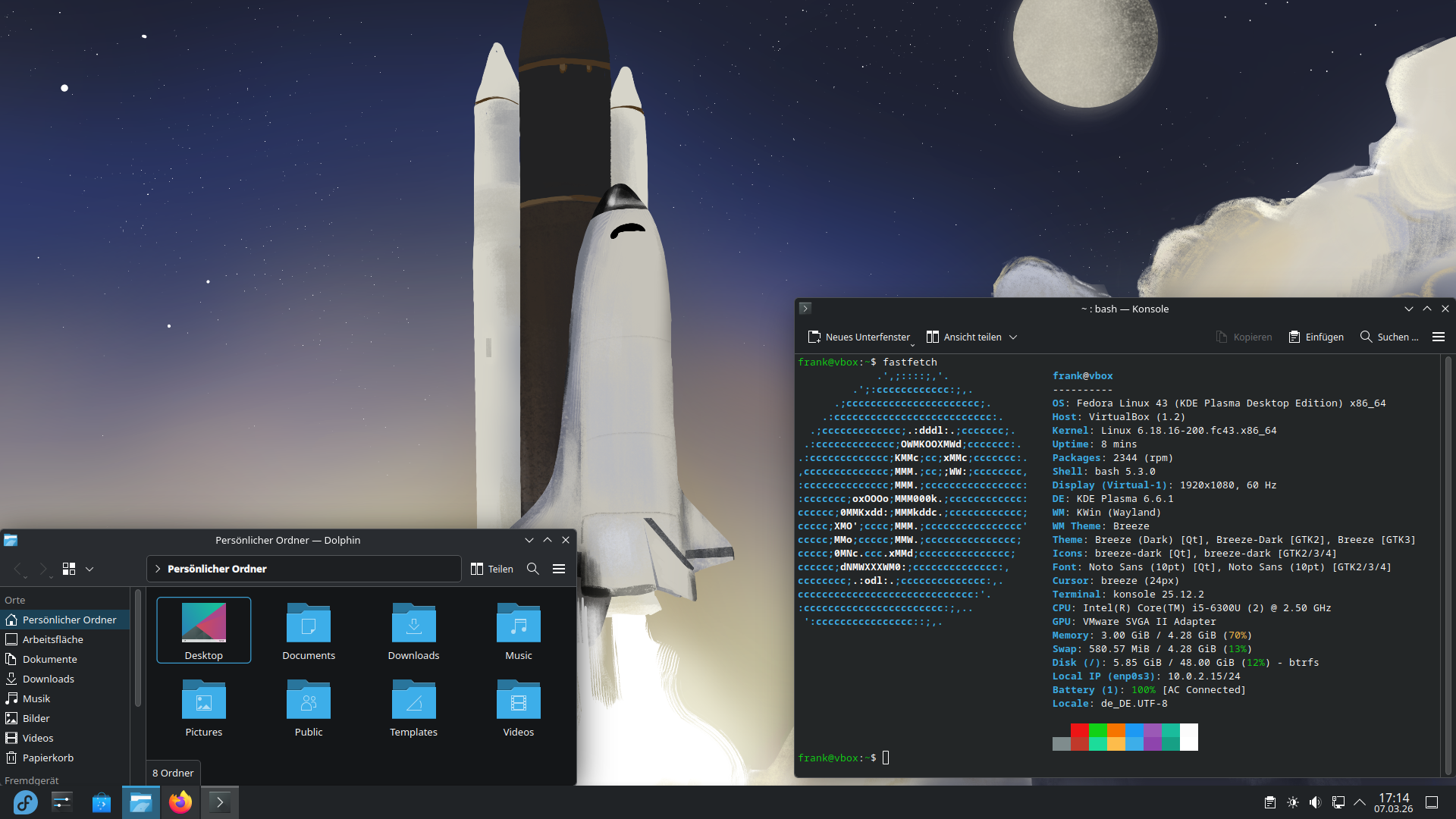This screenshot has height=819, width=1456.
Task: Click the Persönlicher Ordner location bar
Action: (304, 569)
